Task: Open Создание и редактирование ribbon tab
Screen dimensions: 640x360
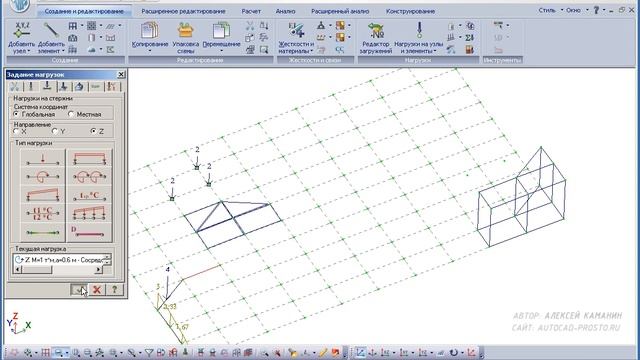Action: click(x=84, y=11)
